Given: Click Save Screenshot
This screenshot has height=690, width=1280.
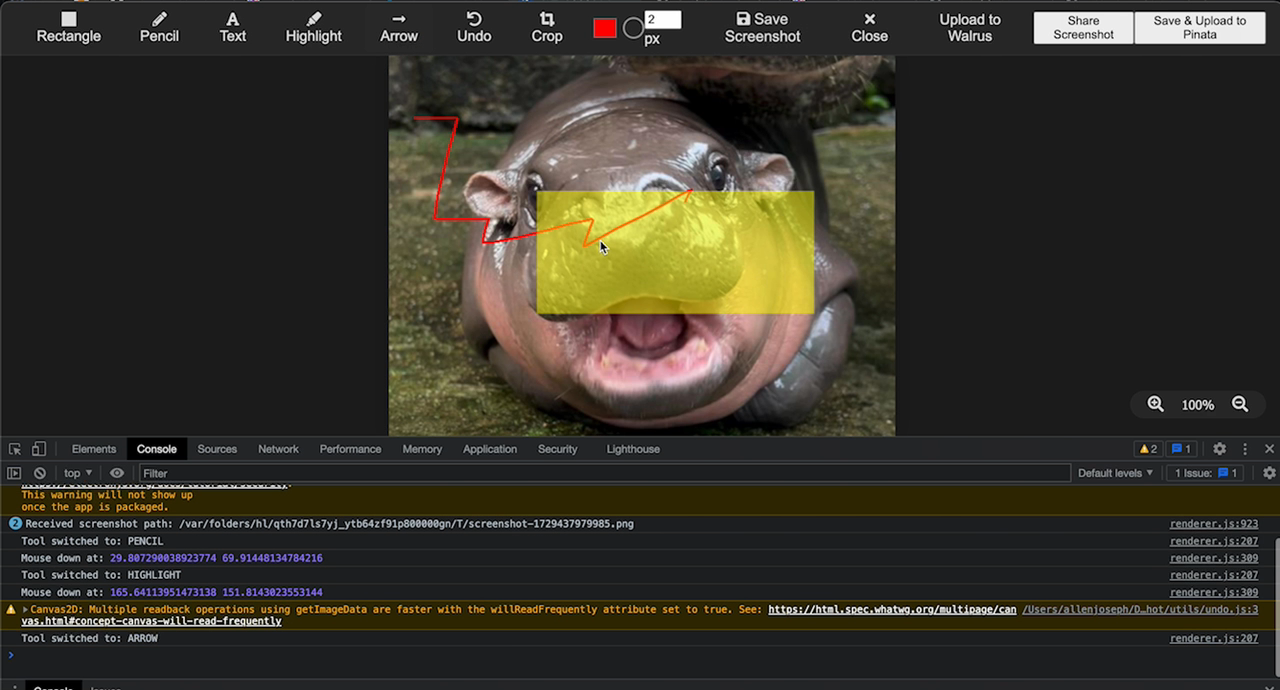Looking at the screenshot, I should pos(763,27).
